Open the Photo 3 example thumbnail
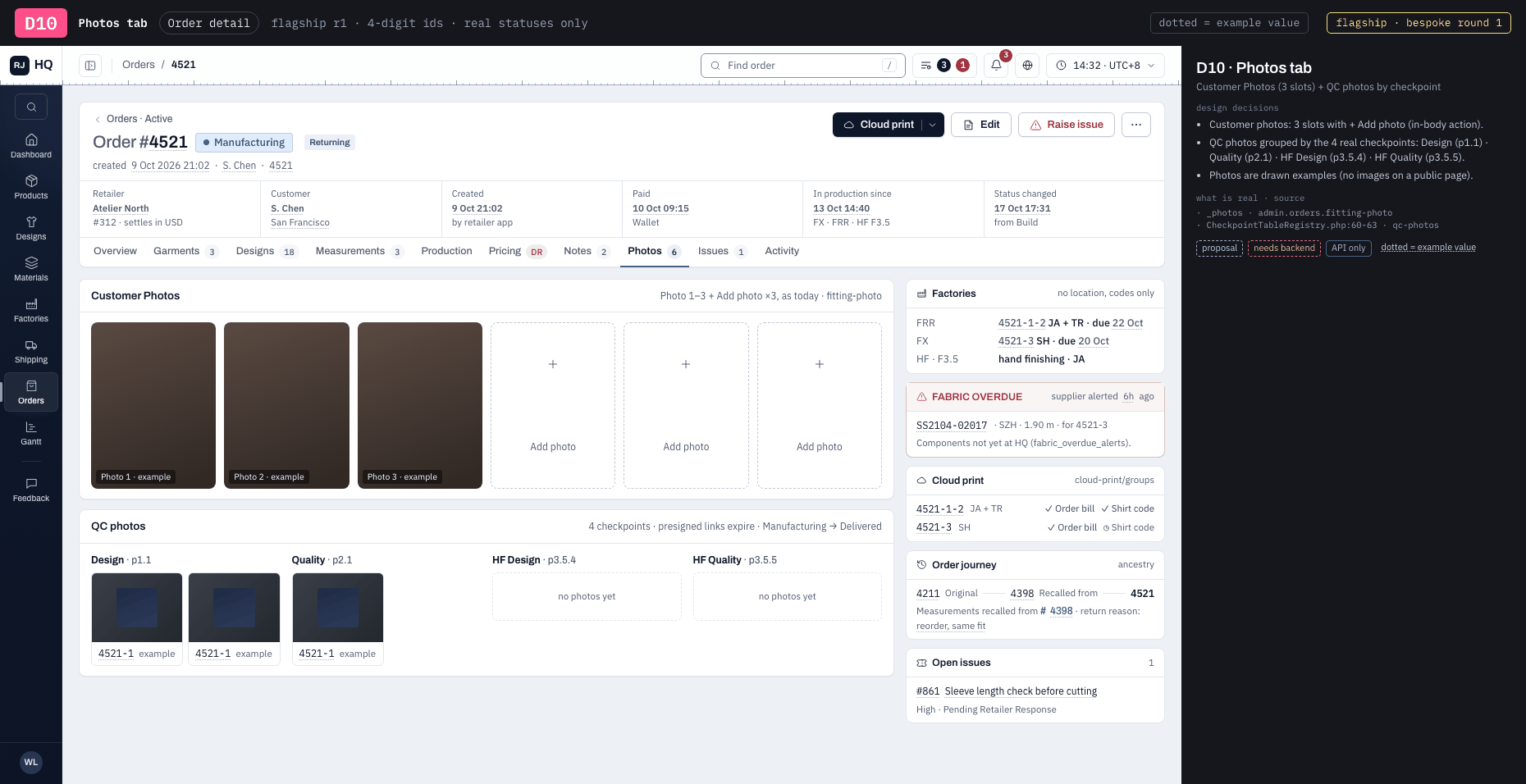 tap(420, 405)
